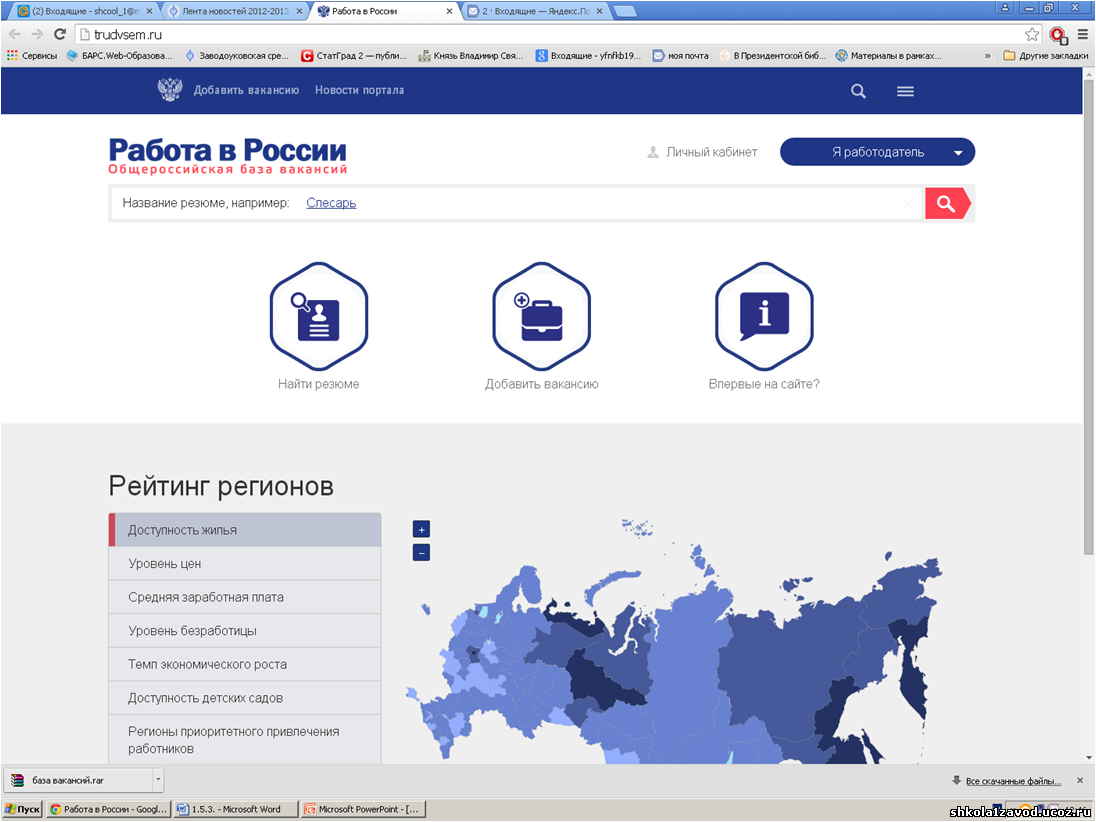Bookmark page with star icon
Image resolution: width=1096 pixels, height=822 pixels.
[x=1032, y=34]
